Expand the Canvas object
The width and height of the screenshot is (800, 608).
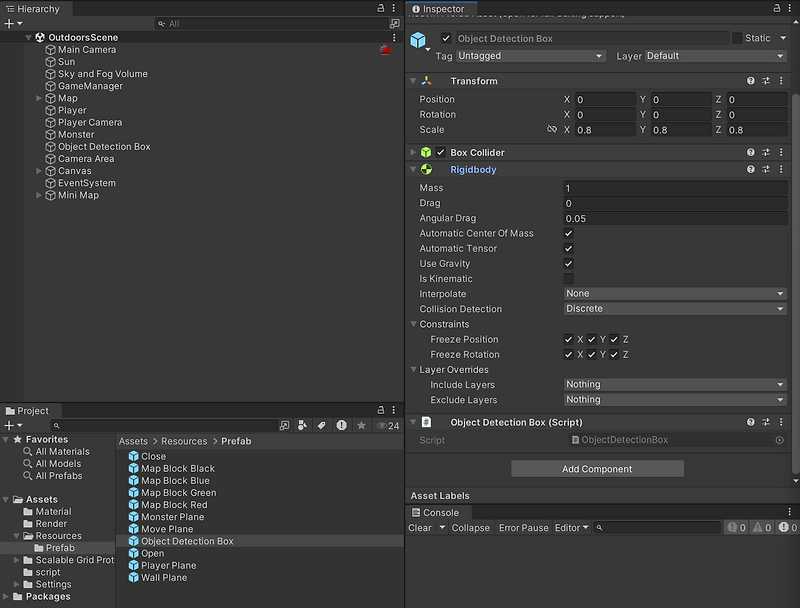(x=38, y=171)
